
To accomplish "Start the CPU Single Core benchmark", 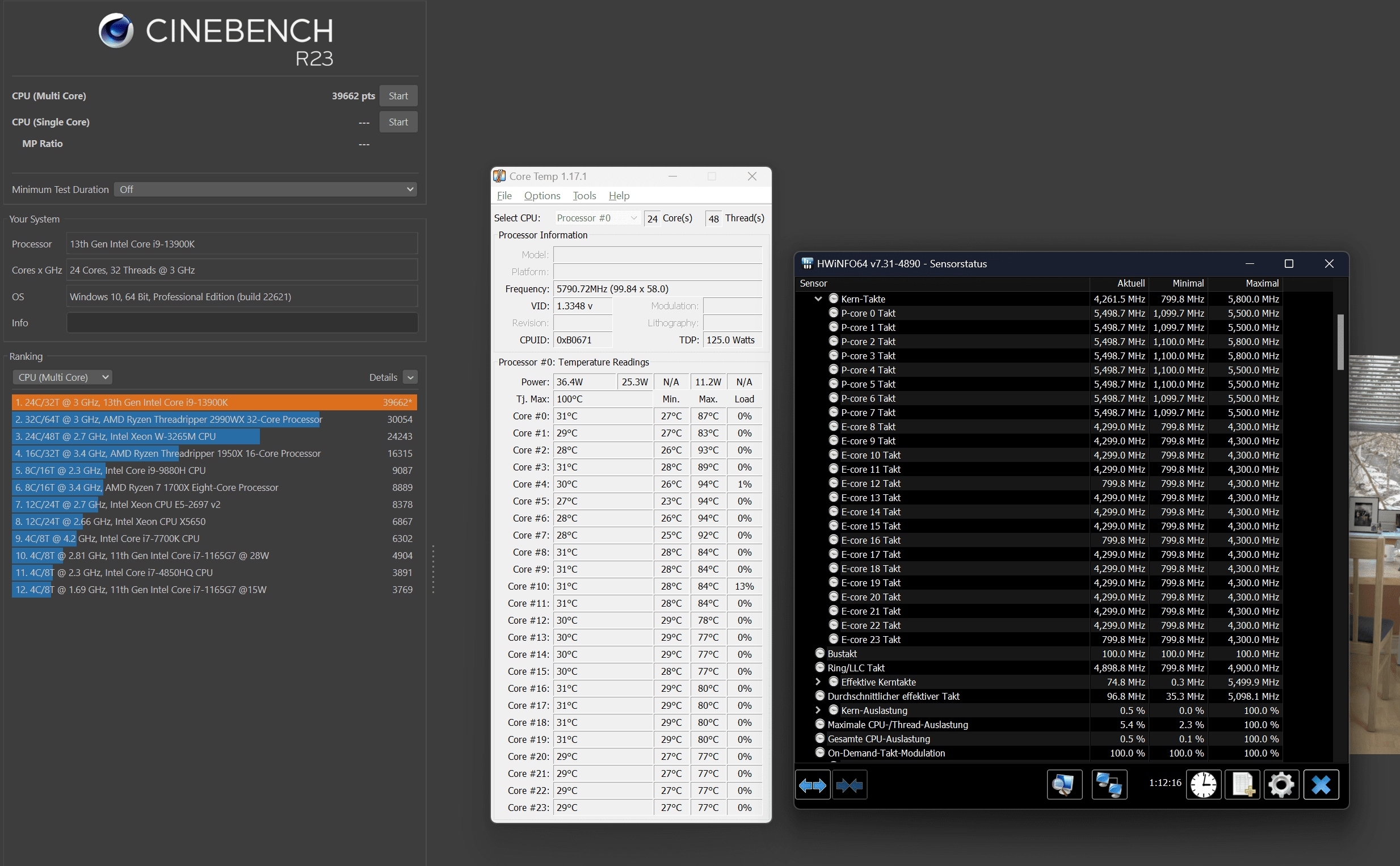I will pos(398,122).
